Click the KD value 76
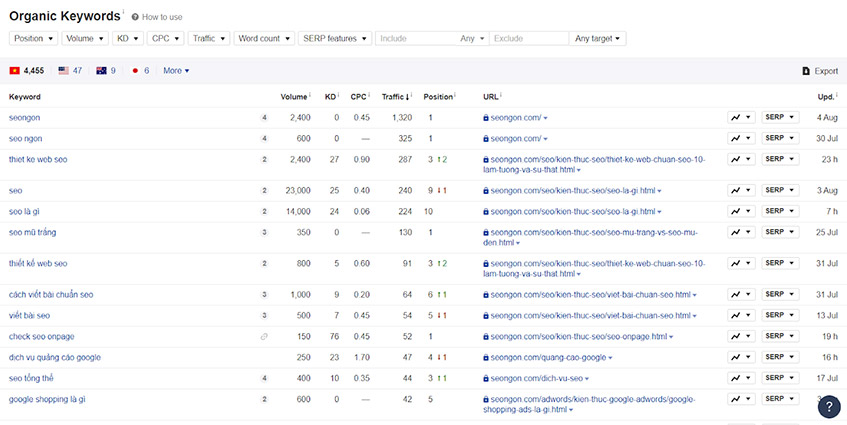 tap(334, 336)
